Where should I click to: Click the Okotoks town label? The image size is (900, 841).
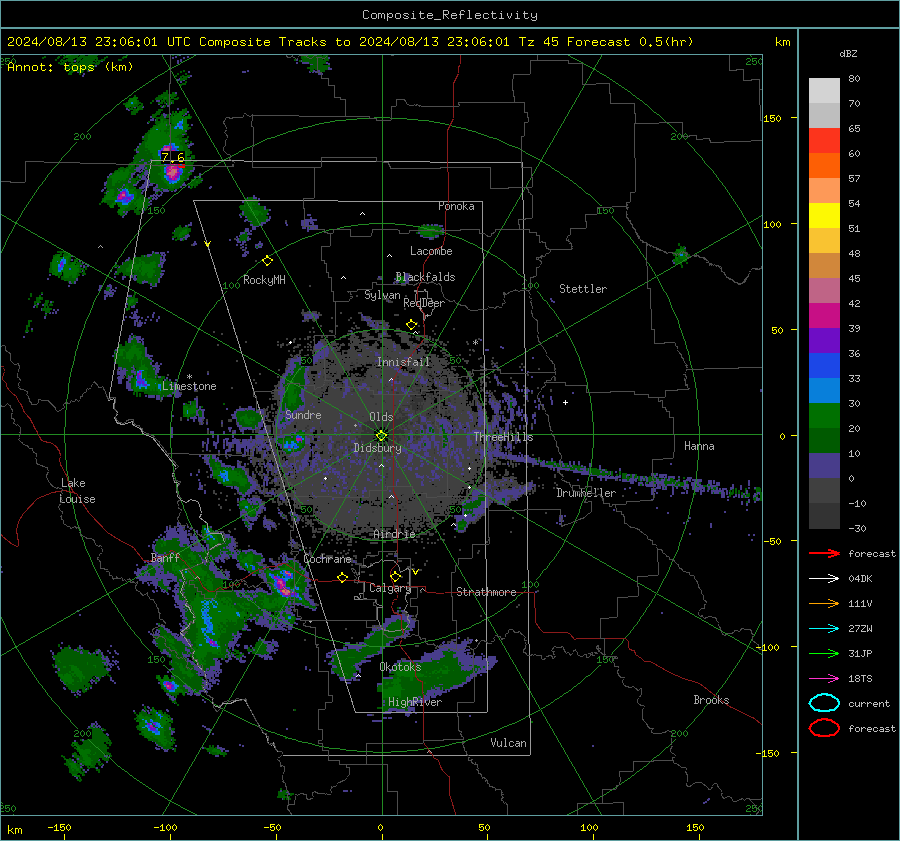[401, 667]
